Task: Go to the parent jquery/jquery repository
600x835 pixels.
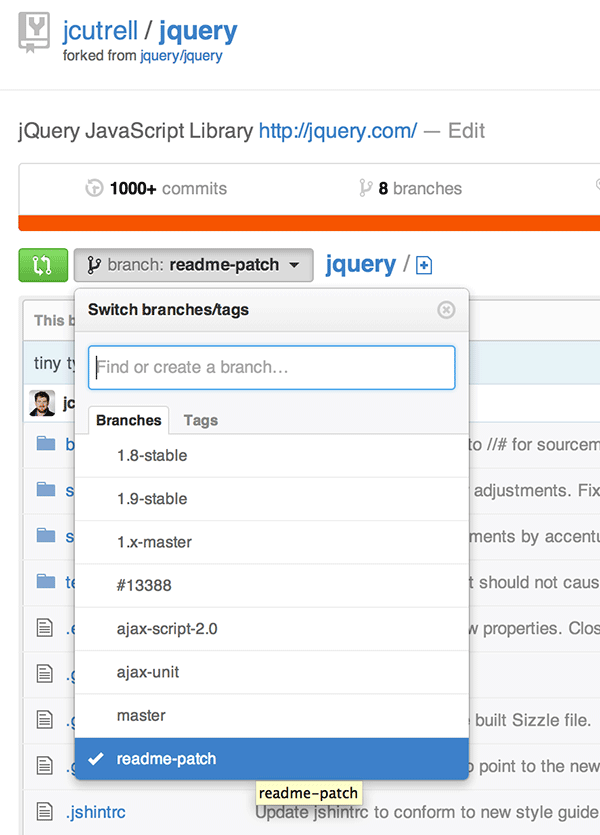Action: click(181, 56)
